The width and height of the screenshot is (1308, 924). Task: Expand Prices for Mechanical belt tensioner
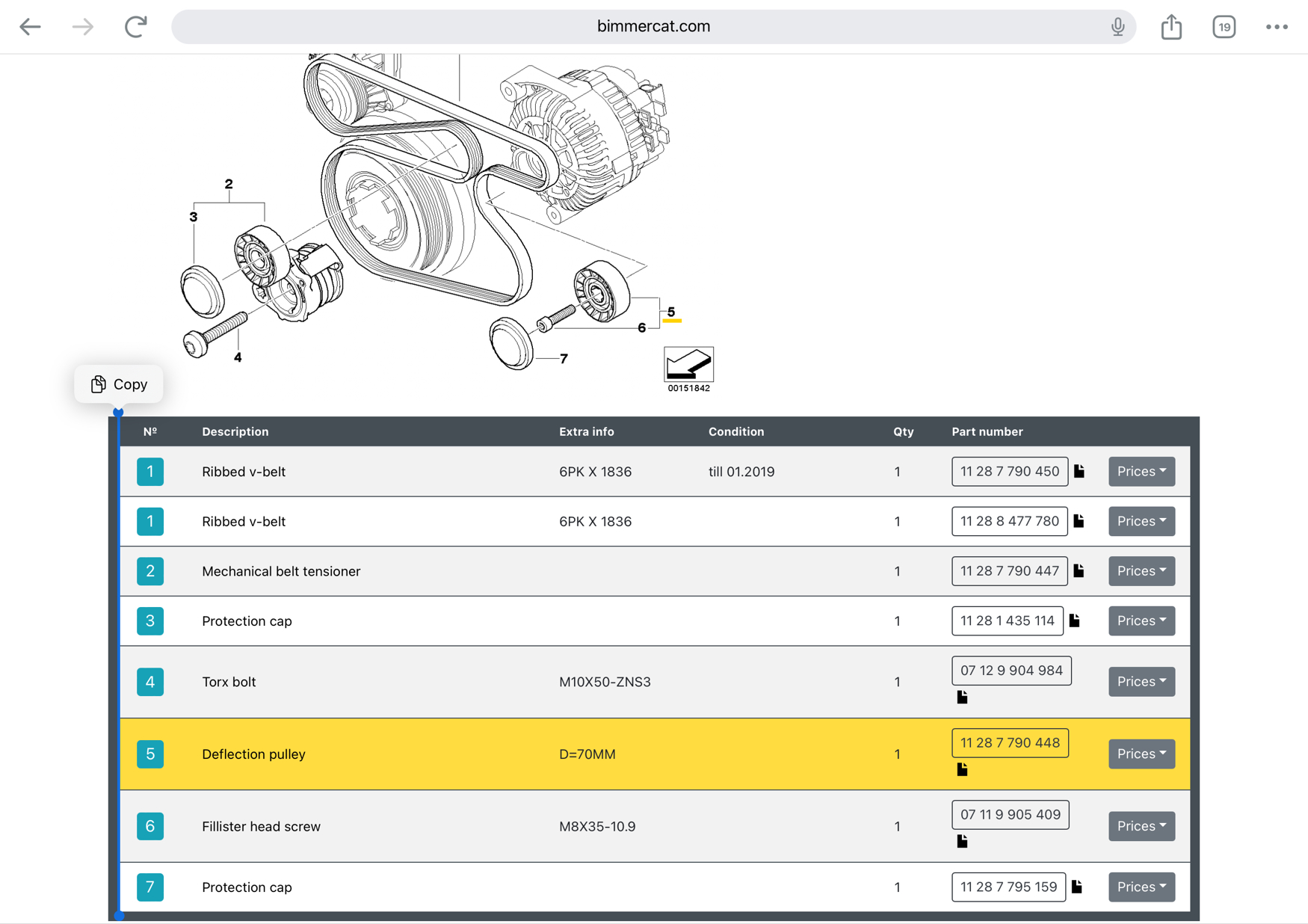1141,571
